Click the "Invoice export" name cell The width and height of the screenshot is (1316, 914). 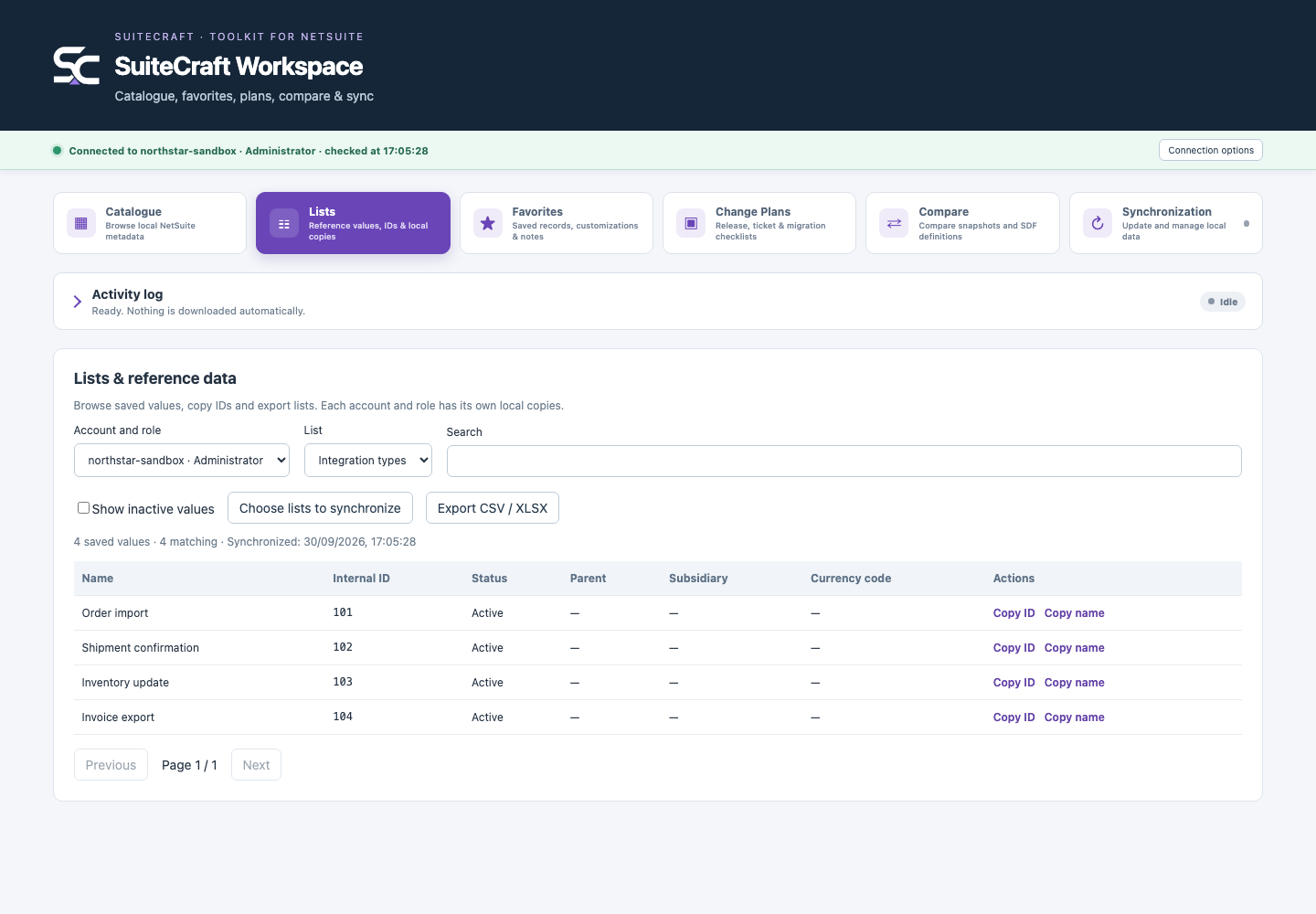(x=118, y=717)
